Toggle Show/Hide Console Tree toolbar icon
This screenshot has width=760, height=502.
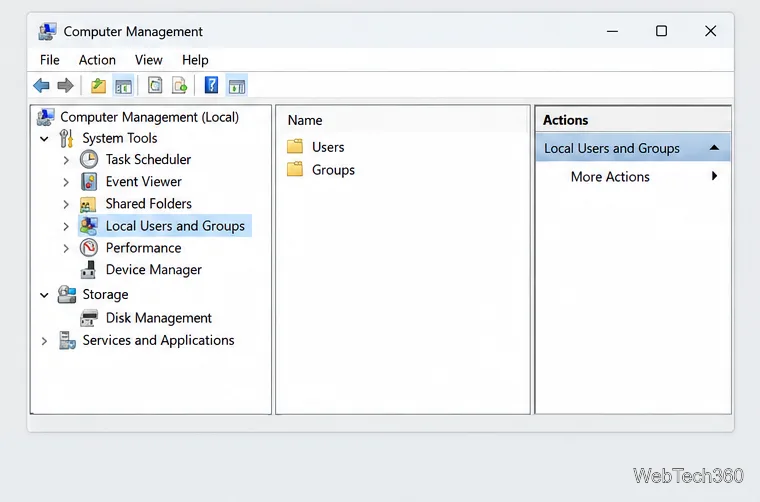tap(124, 86)
